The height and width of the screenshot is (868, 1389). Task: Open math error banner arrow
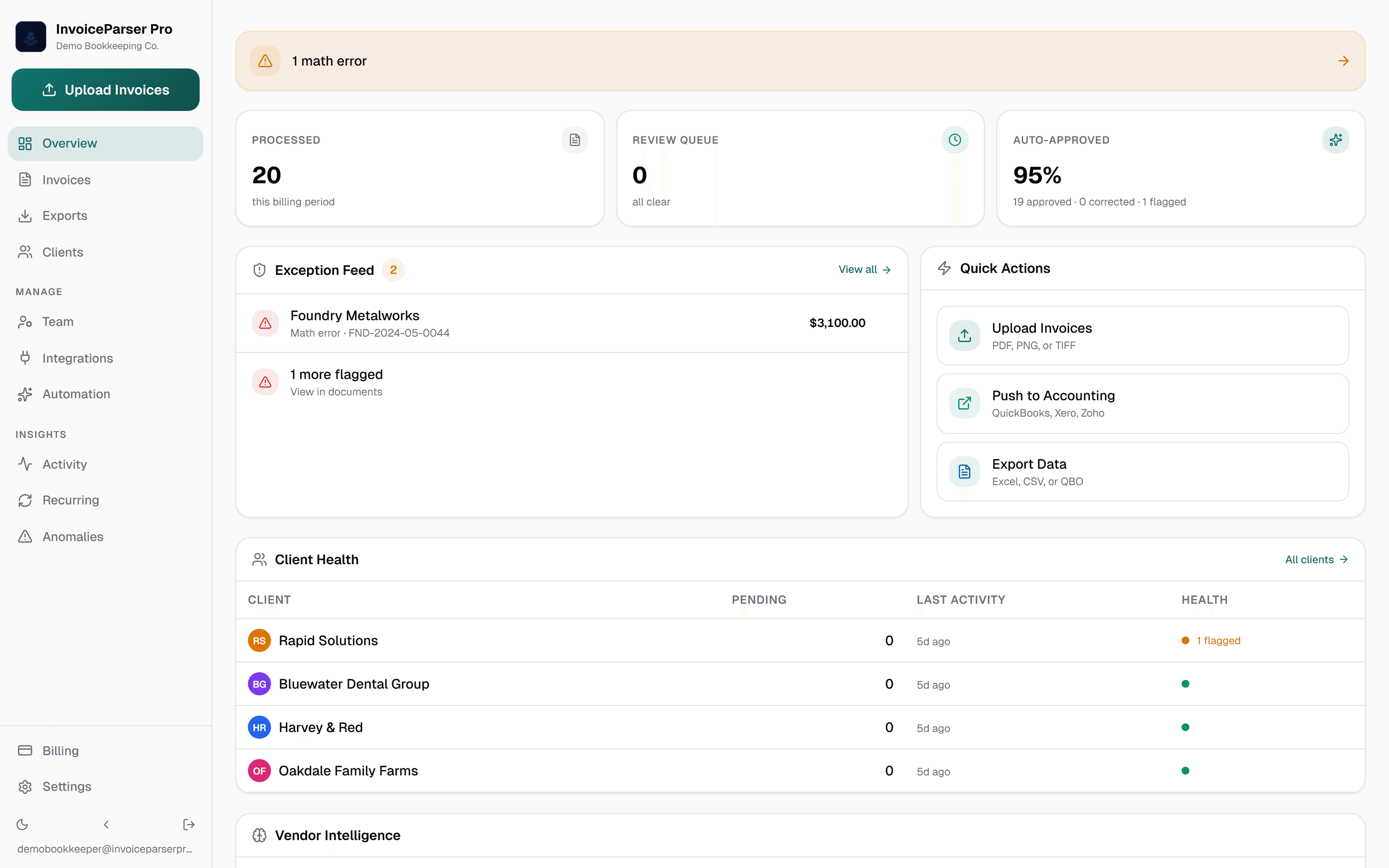click(1344, 61)
